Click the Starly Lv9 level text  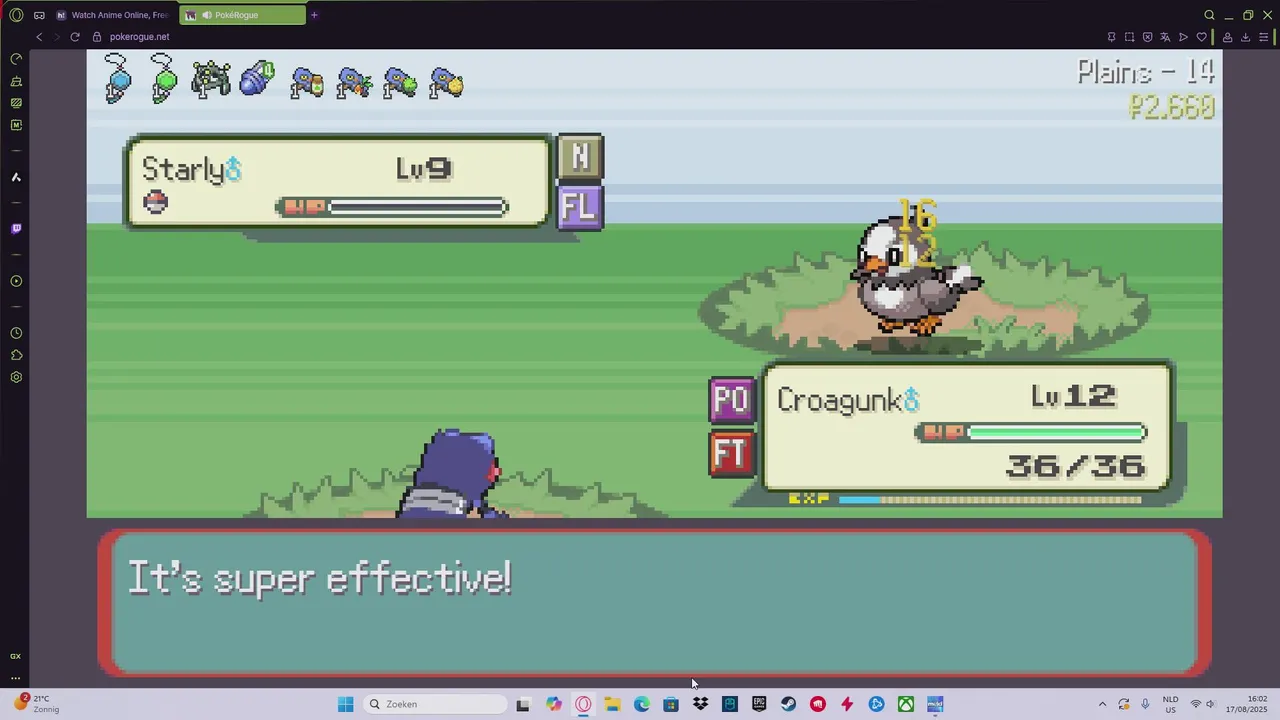pyautogui.click(x=424, y=168)
